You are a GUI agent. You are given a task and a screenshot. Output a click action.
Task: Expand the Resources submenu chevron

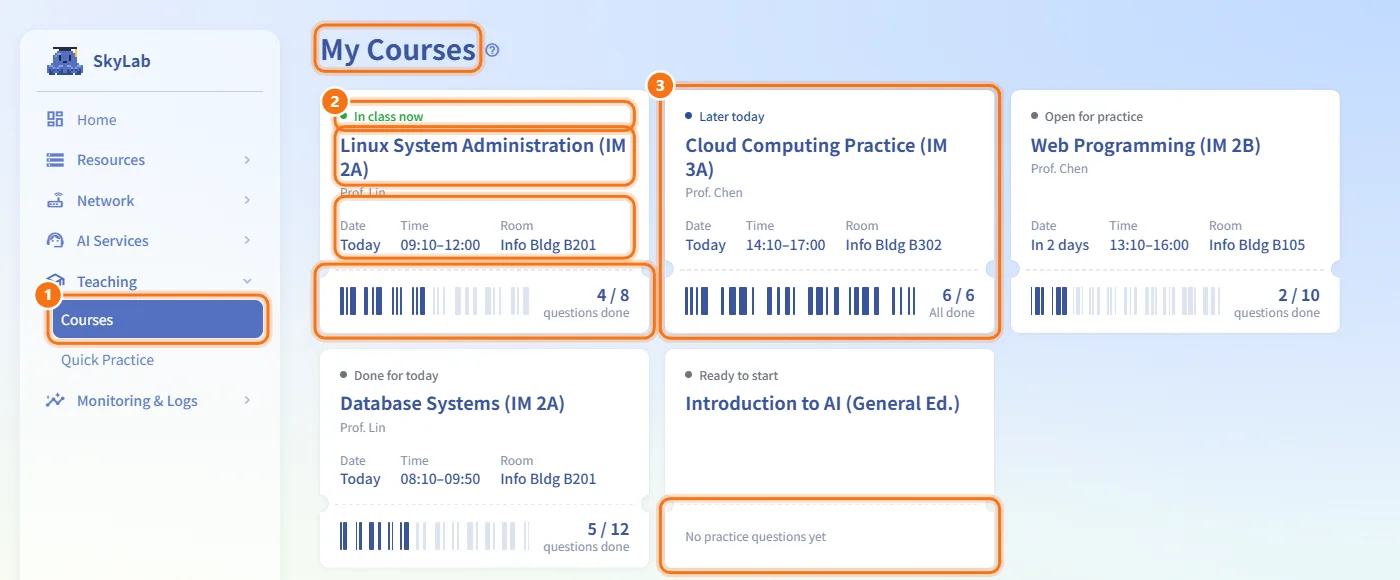pyautogui.click(x=247, y=160)
